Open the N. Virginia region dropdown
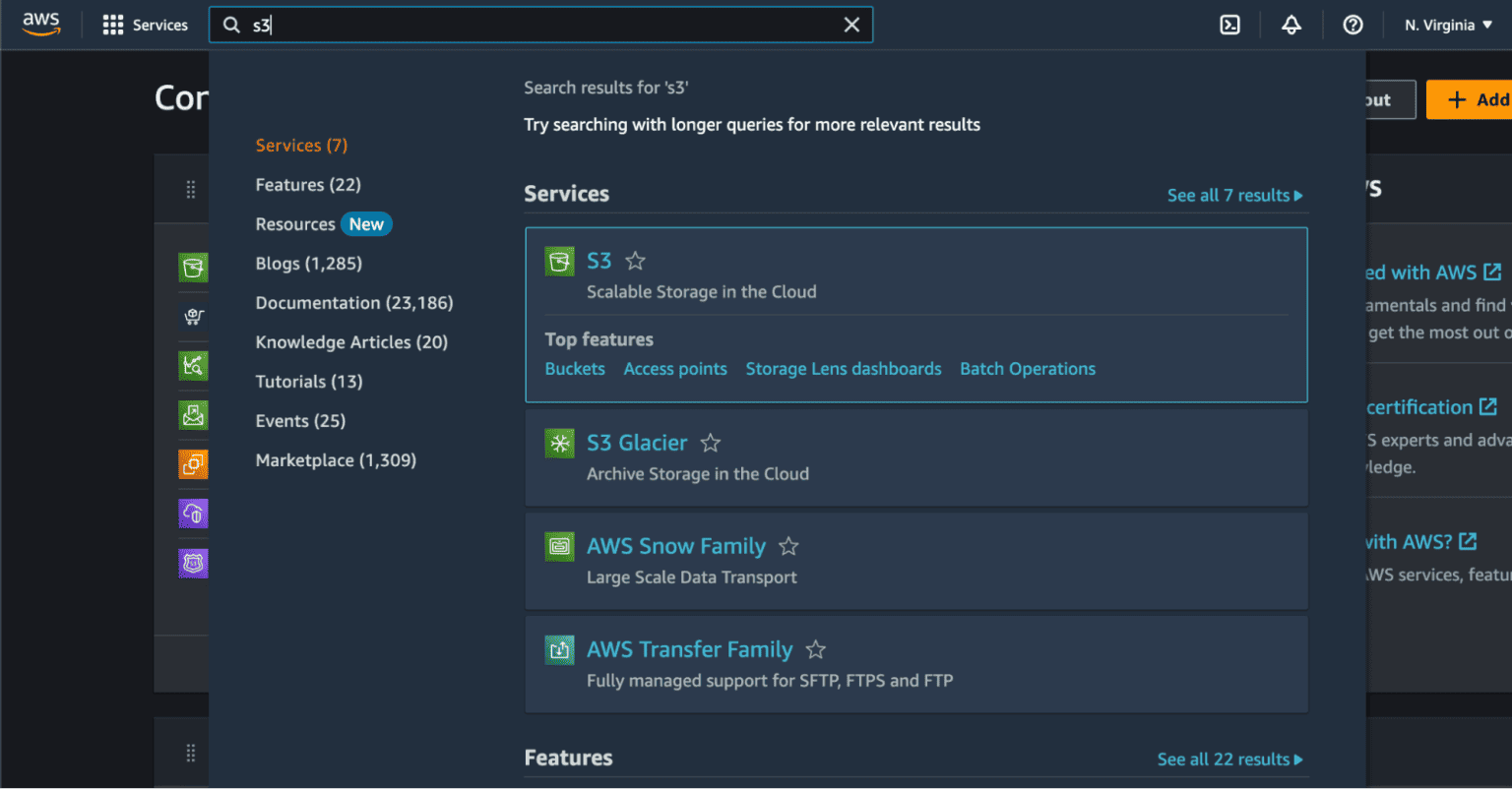This screenshot has width=1512, height=789. point(1448,26)
